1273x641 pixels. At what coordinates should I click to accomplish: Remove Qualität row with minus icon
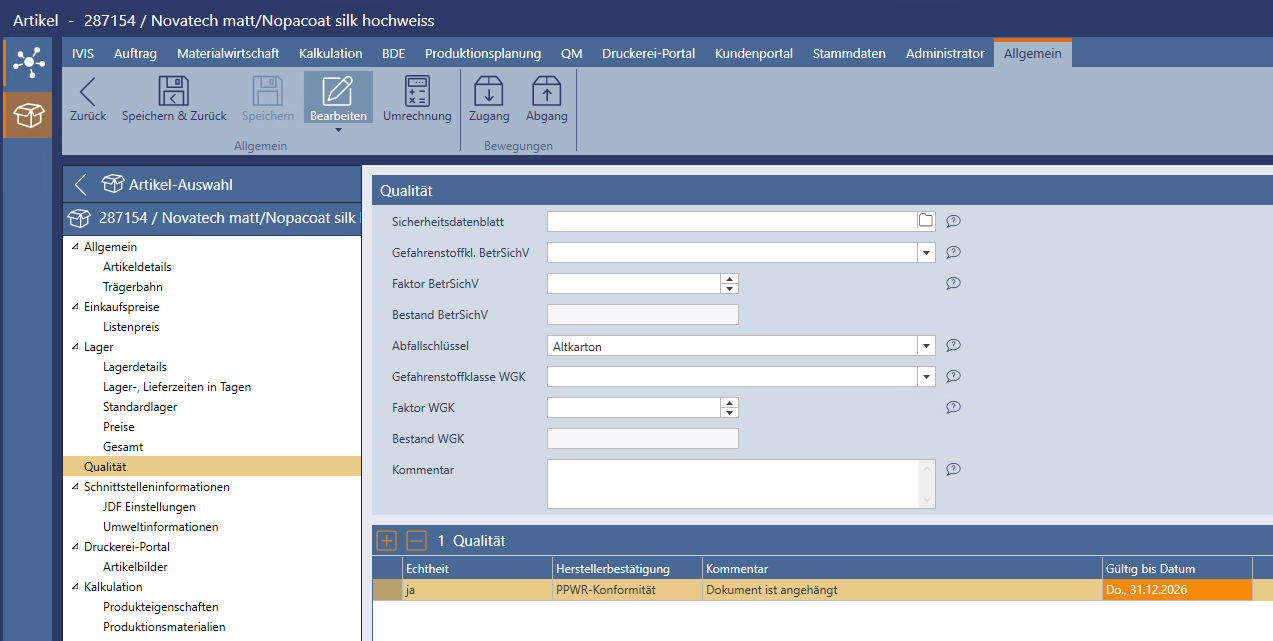point(417,541)
